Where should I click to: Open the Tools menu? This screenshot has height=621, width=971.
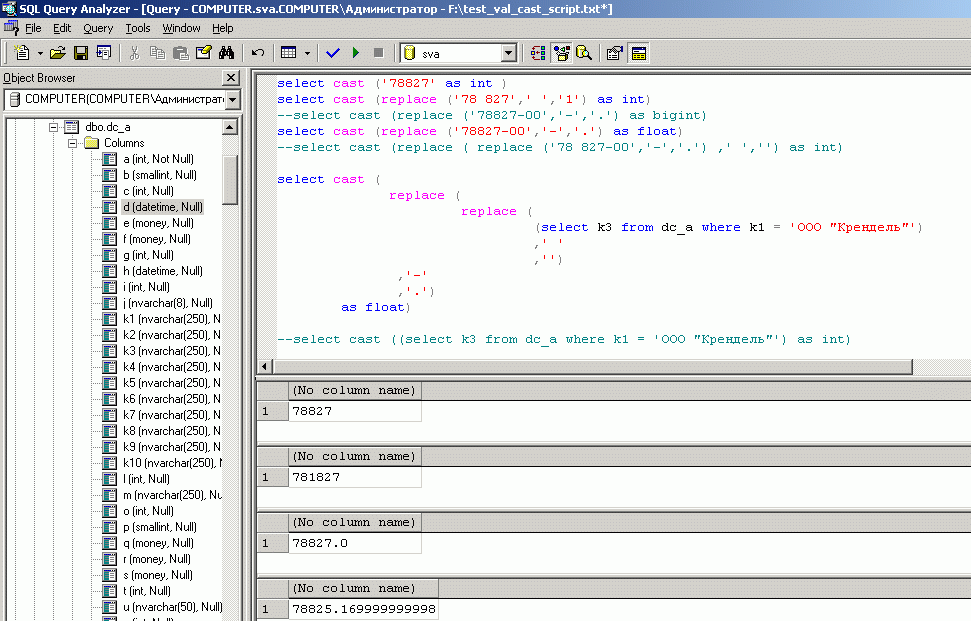pos(138,29)
